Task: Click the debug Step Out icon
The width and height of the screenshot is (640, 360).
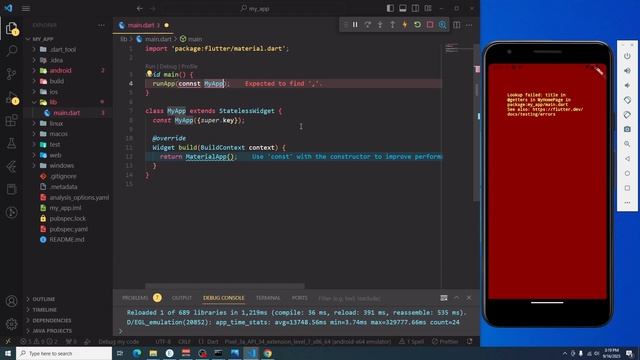Action: click(392, 25)
